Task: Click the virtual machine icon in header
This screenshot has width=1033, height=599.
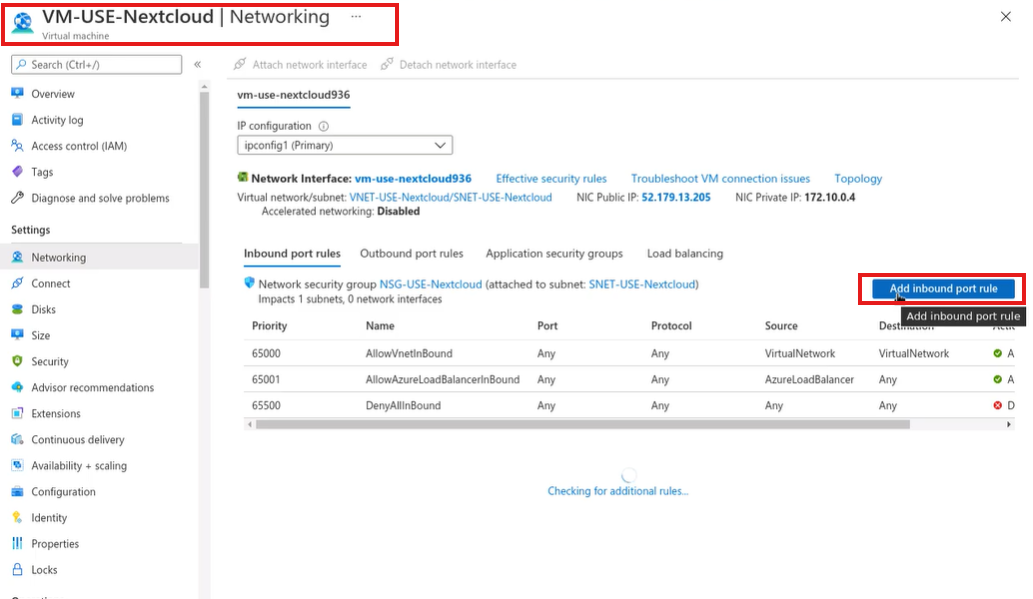Action: [23, 22]
